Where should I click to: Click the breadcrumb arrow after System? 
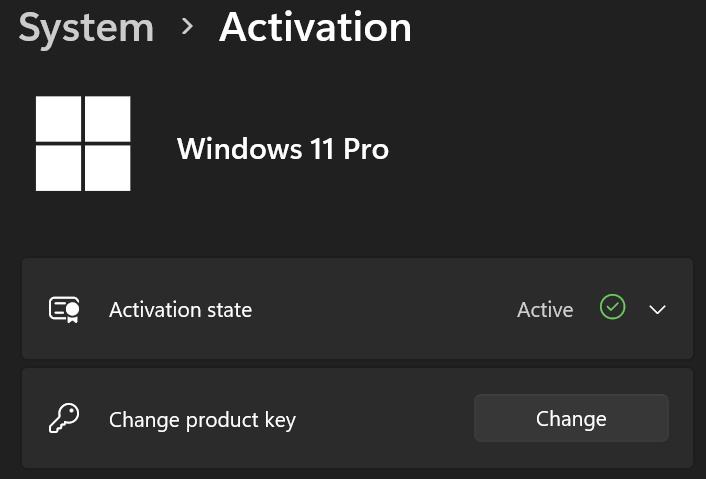coord(187,27)
